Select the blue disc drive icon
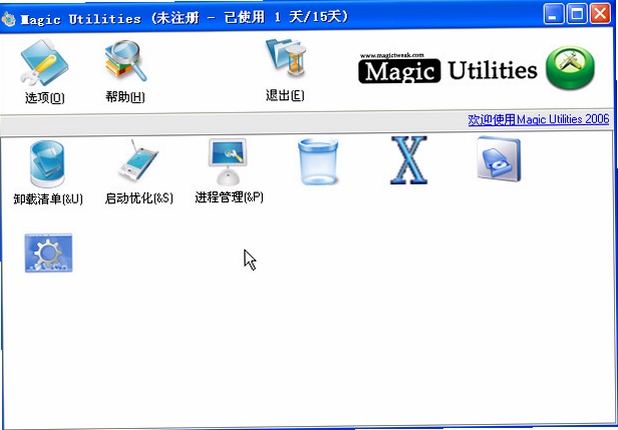The width and height of the screenshot is (618, 430). pos(499,159)
